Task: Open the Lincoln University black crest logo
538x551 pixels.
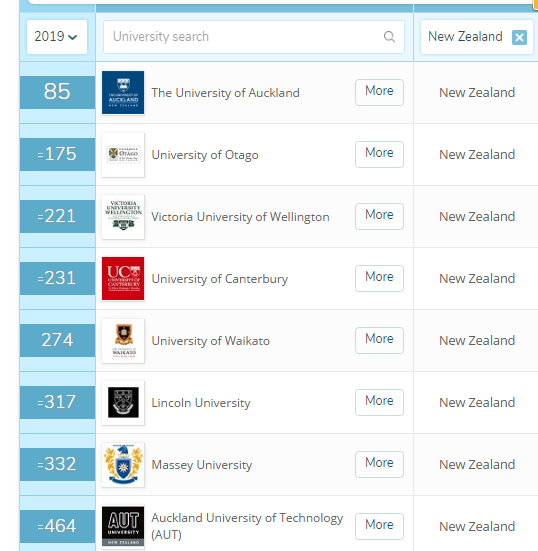Action: click(x=123, y=403)
